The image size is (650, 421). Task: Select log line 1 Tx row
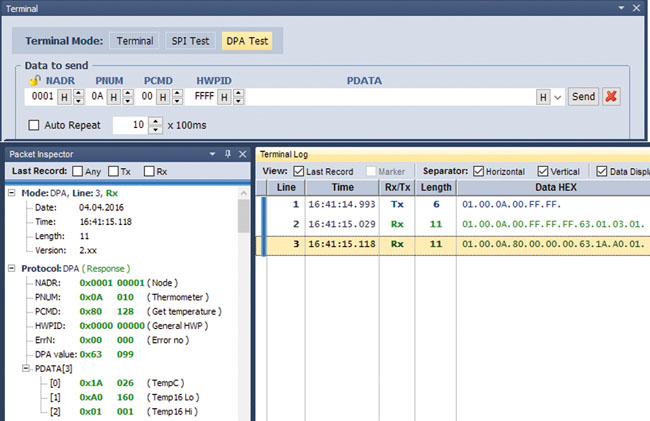pos(454,204)
